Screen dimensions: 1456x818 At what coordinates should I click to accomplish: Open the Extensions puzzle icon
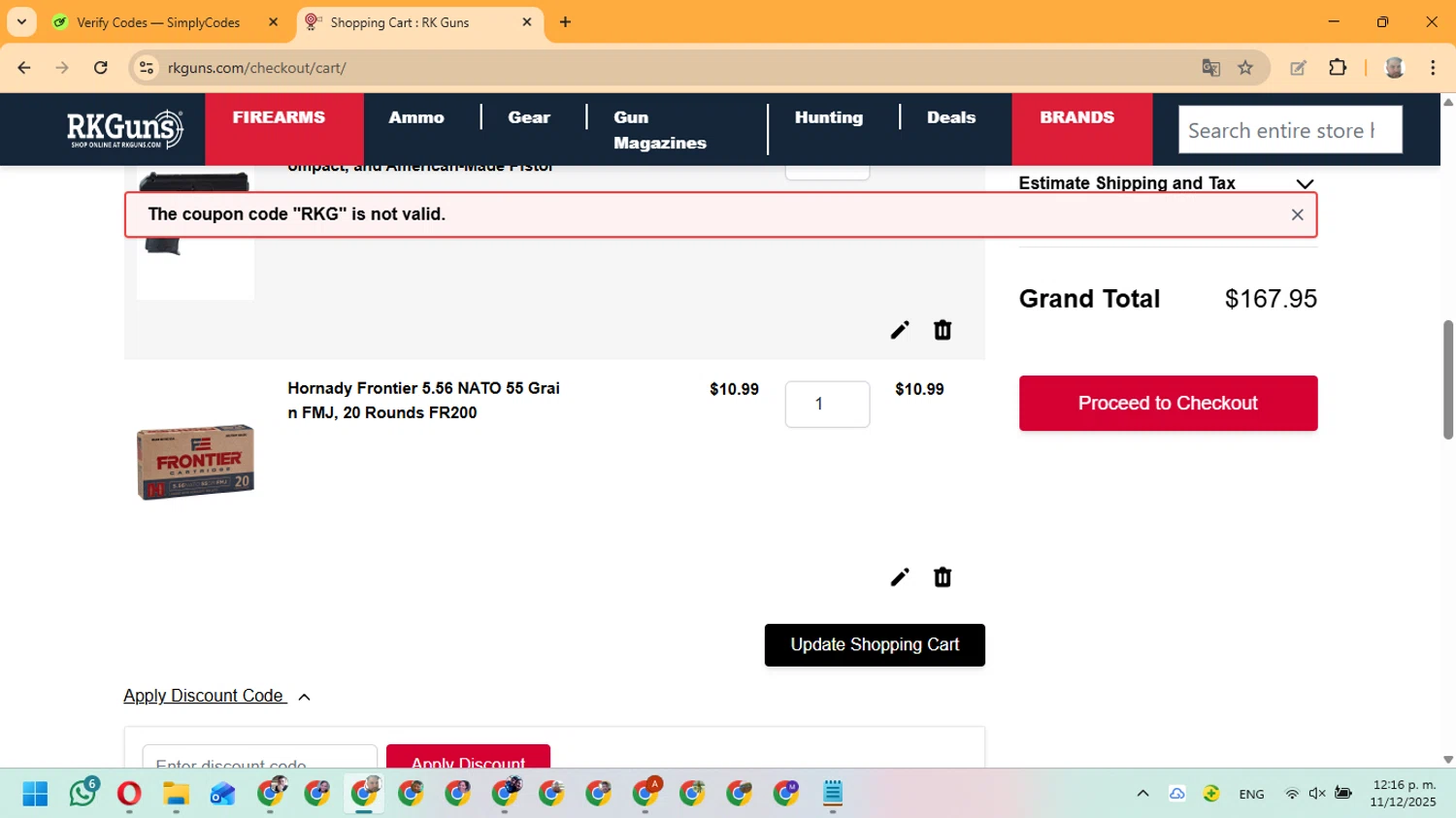(1338, 68)
